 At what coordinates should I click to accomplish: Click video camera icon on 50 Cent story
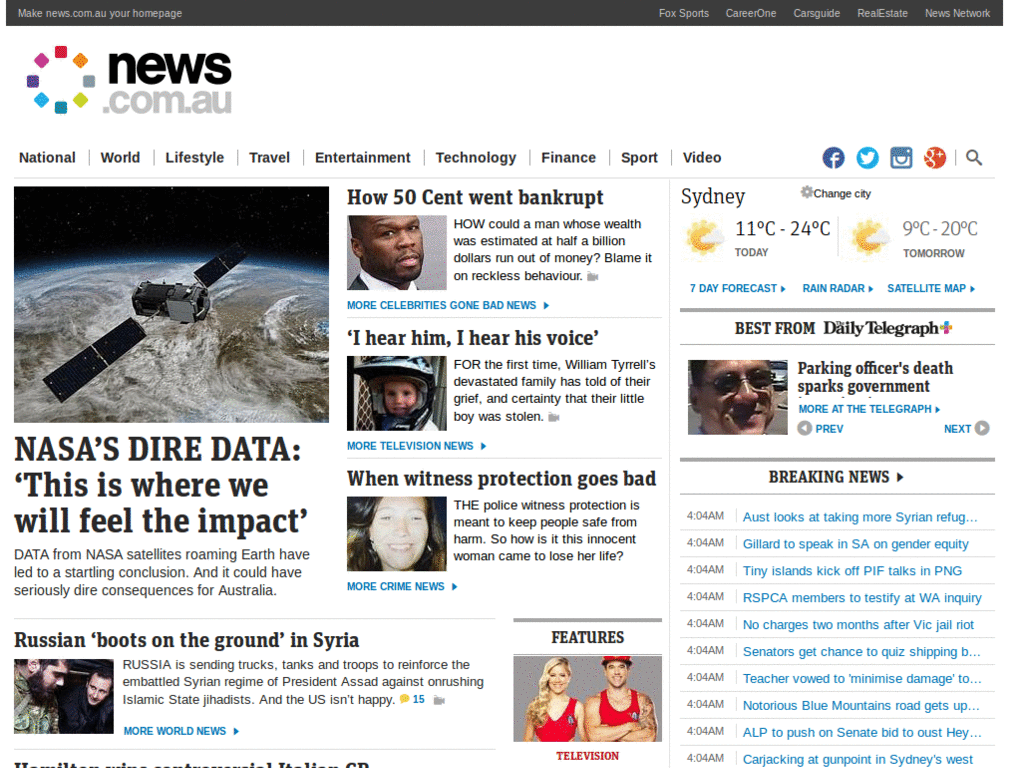(593, 277)
